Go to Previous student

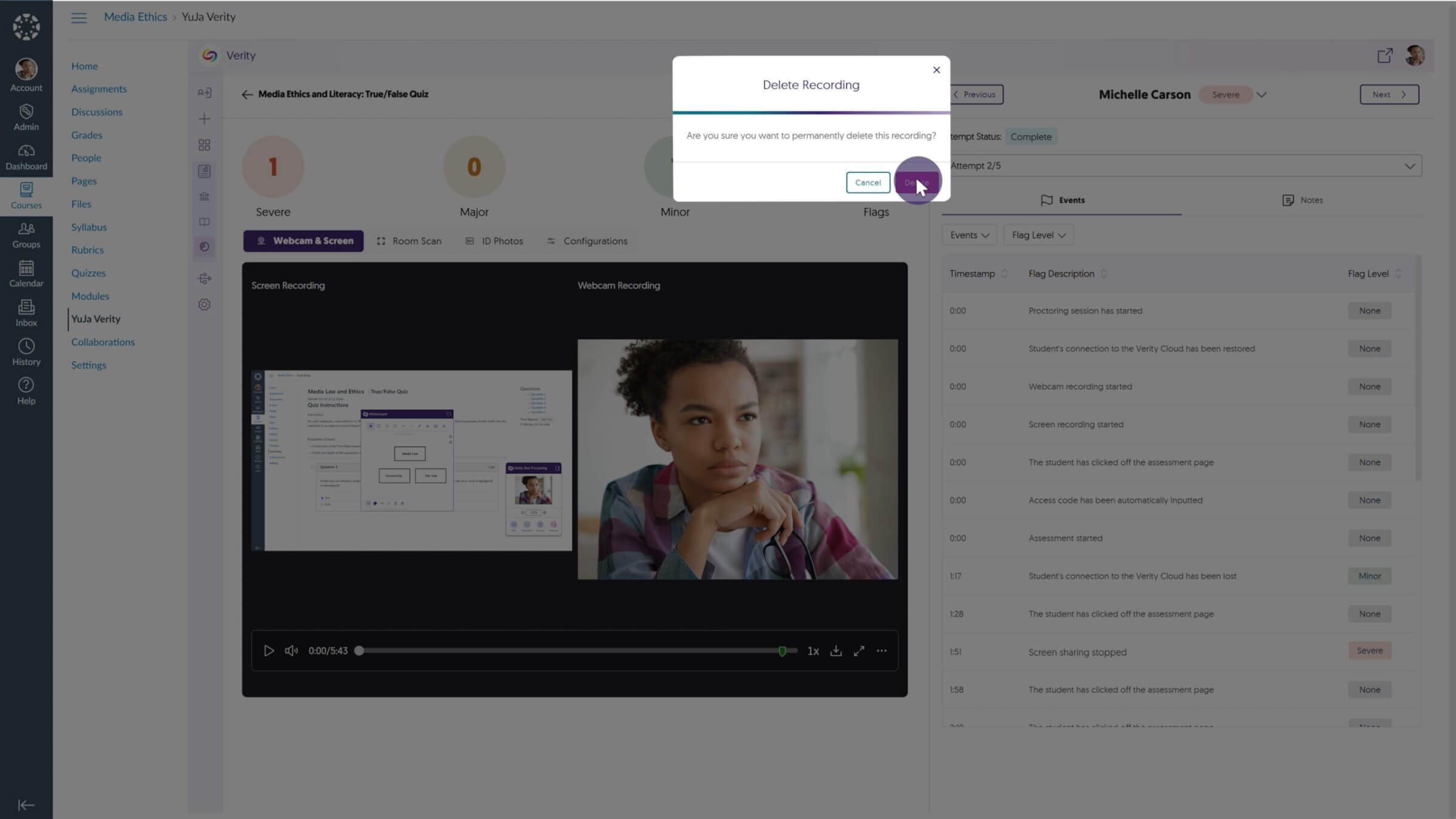975,95
